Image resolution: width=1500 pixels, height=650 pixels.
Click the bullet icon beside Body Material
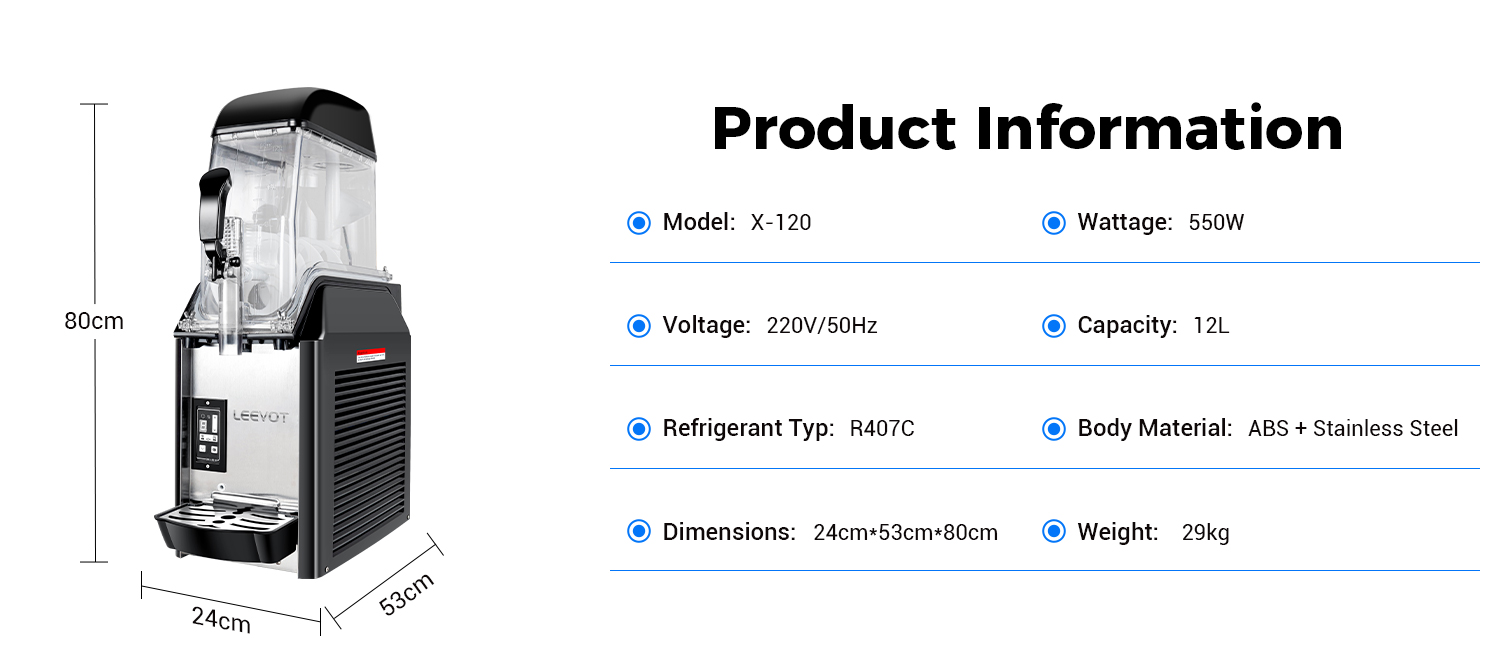click(x=1053, y=428)
